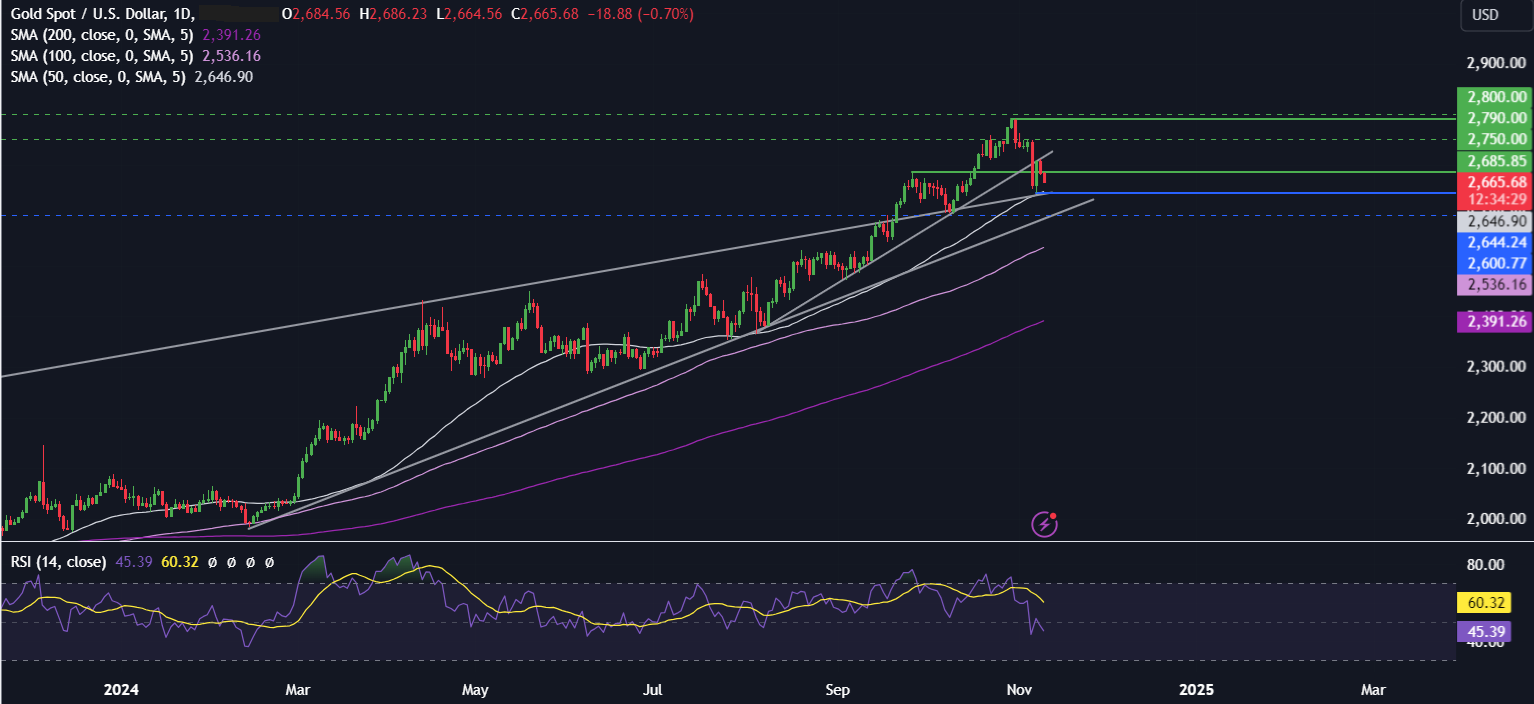This screenshot has height=704, width=1534.
Task: Click the May label on time axis
Action: coord(475,690)
